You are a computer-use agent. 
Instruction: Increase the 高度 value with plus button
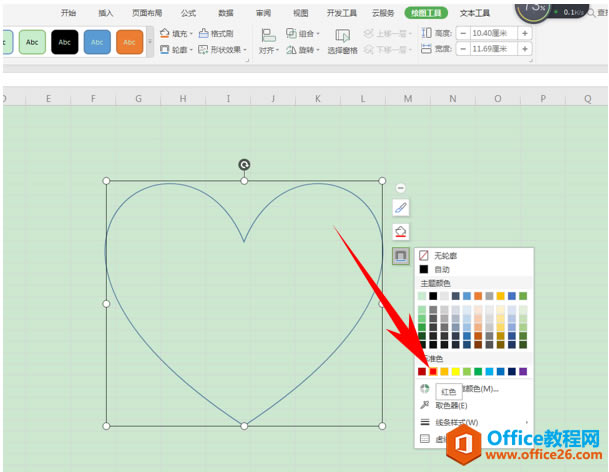point(525,33)
